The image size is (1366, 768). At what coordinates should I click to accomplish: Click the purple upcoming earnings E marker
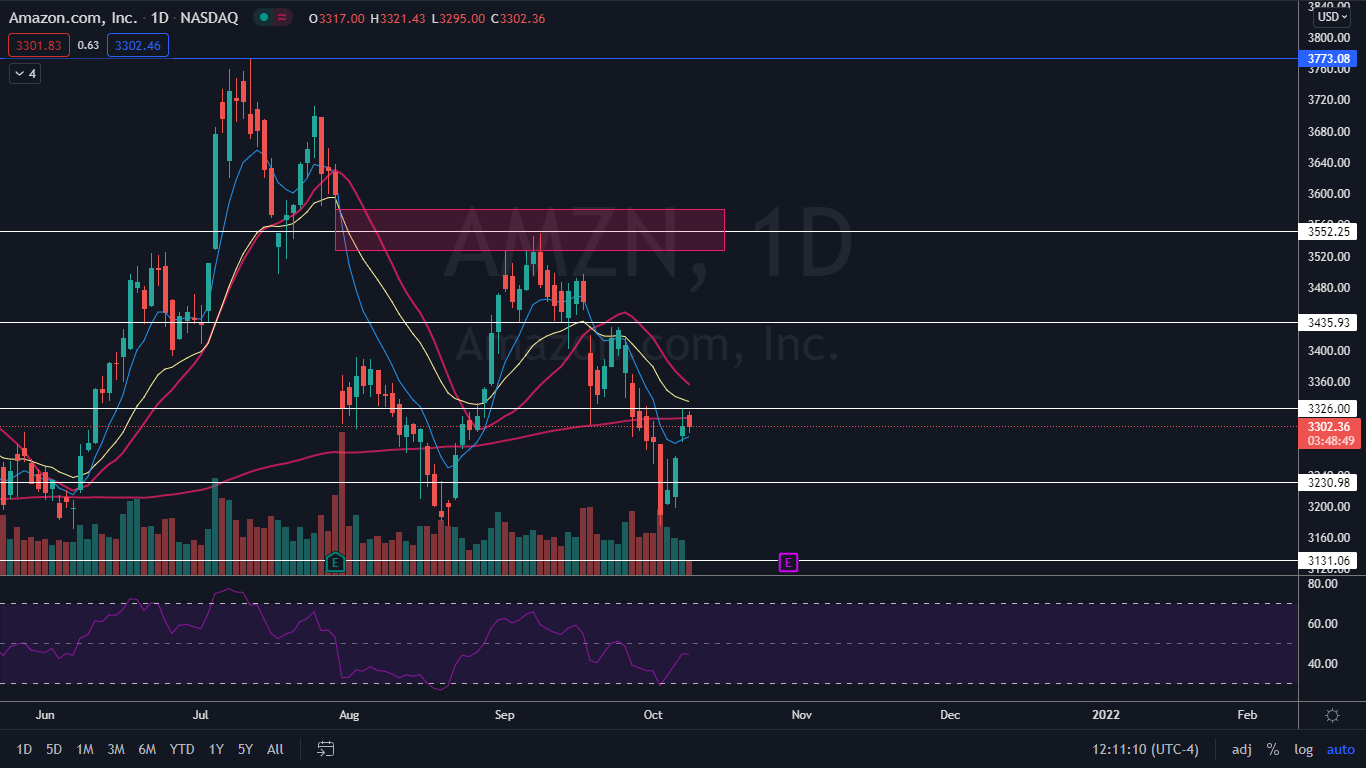click(x=788, y=563)
